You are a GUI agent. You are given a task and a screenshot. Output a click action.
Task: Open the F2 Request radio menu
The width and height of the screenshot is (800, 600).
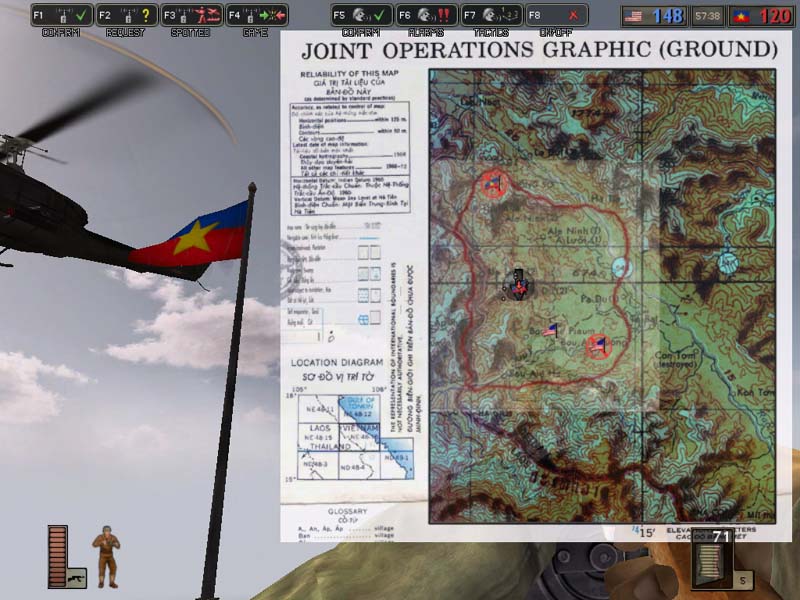point(127,16)
